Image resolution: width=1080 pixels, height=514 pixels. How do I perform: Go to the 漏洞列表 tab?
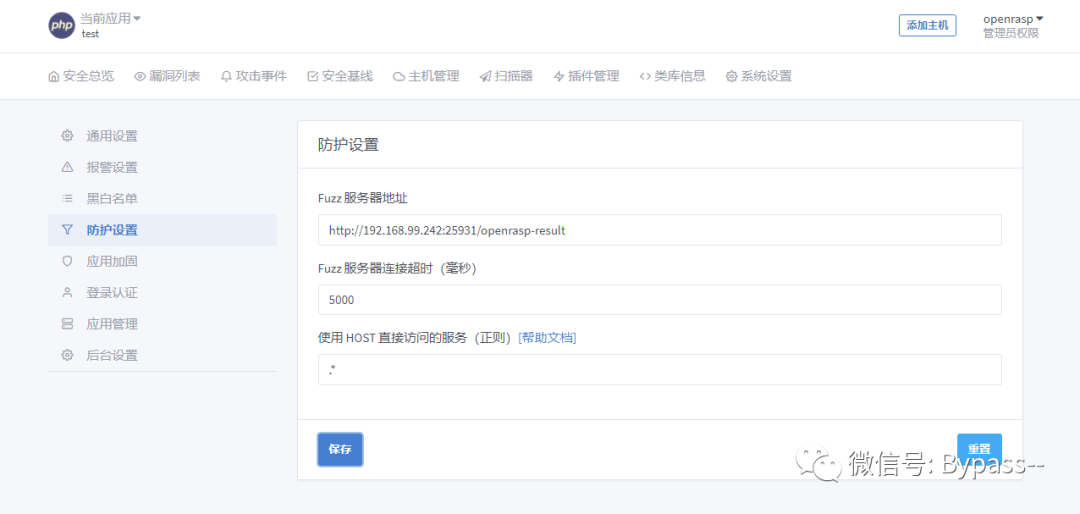[167, 76]
